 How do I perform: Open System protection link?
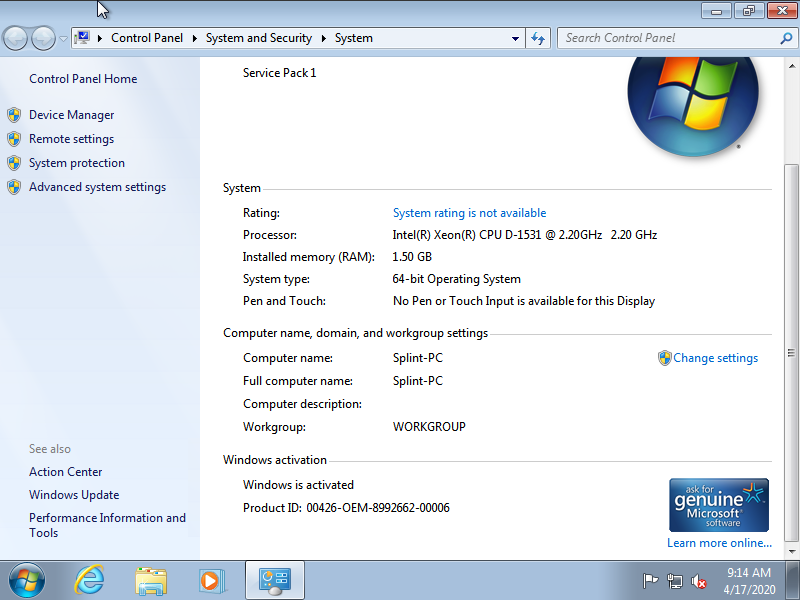point(77,163)
